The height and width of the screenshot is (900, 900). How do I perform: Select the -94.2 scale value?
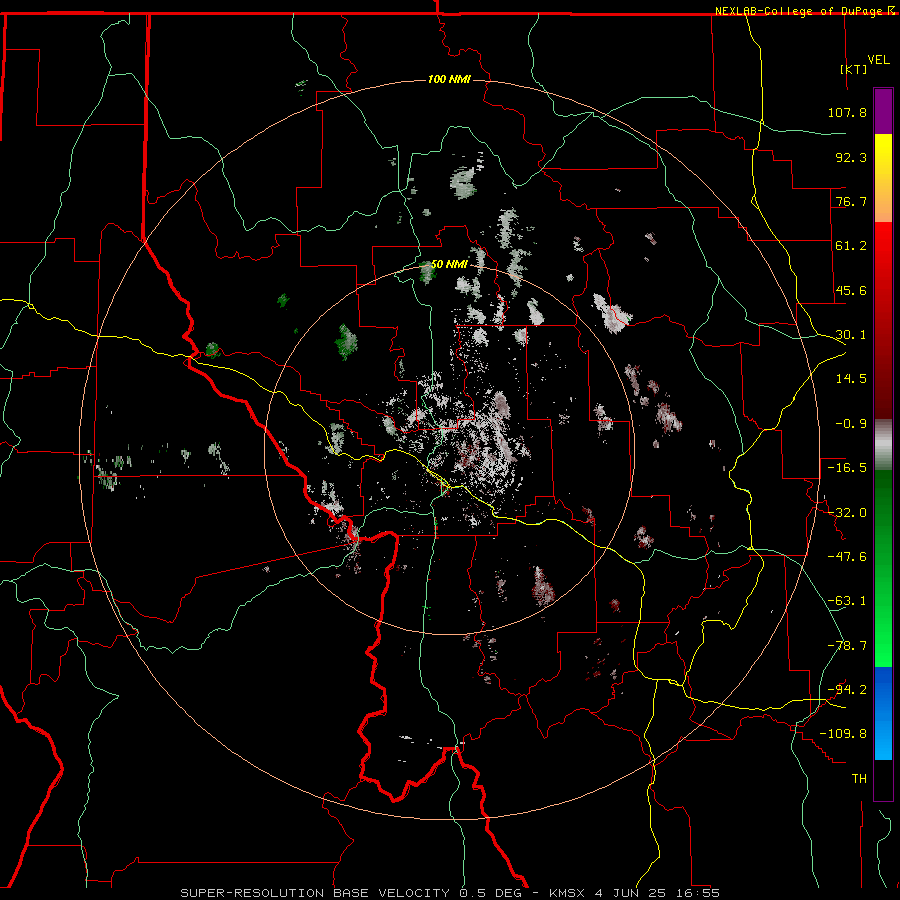[847, 690]
